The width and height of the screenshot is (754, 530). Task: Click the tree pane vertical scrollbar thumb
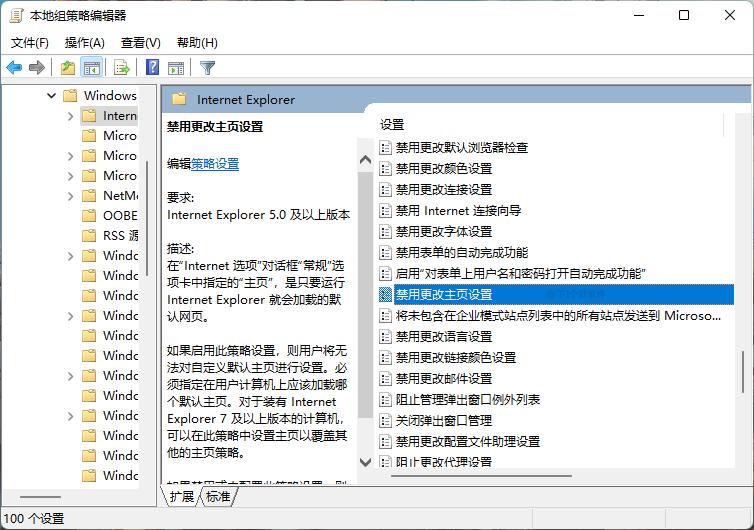click(146, 218)
